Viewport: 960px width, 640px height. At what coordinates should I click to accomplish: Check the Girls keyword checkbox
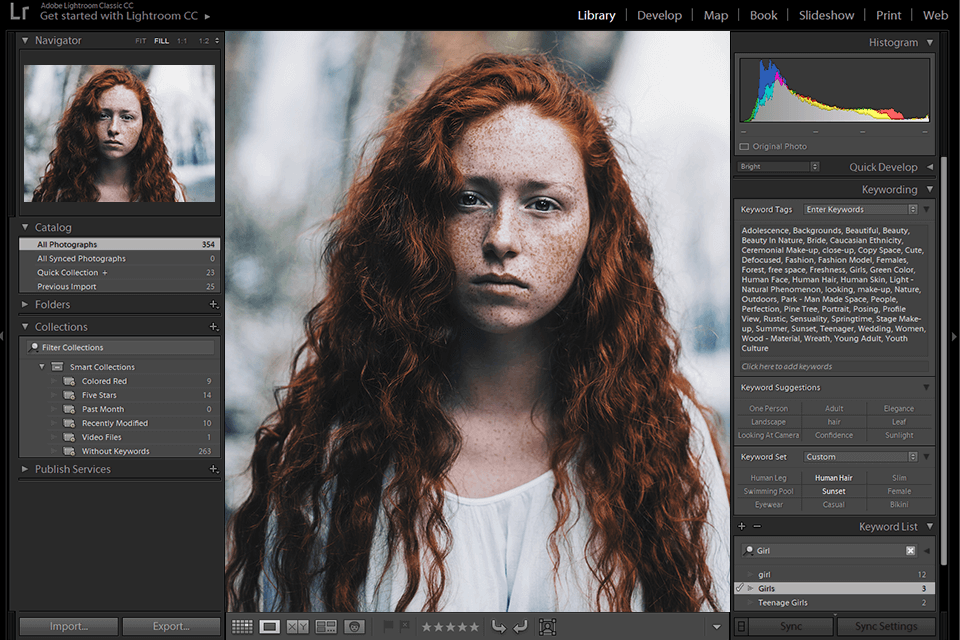[x=740, y=589]
